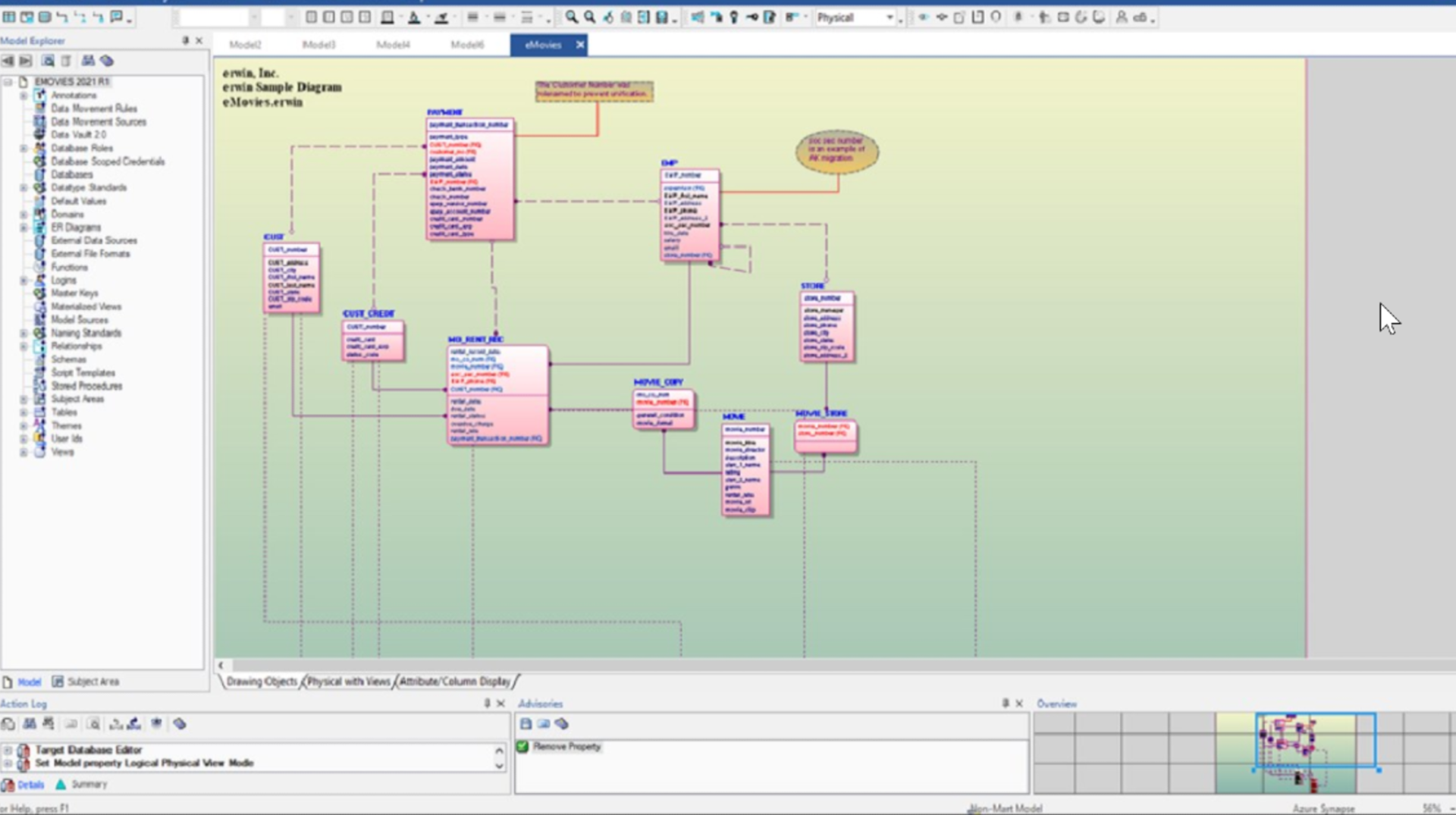
Task: Expand the ER Diagrams tree node
Action: pyautogui.click(x=24, y=227)
